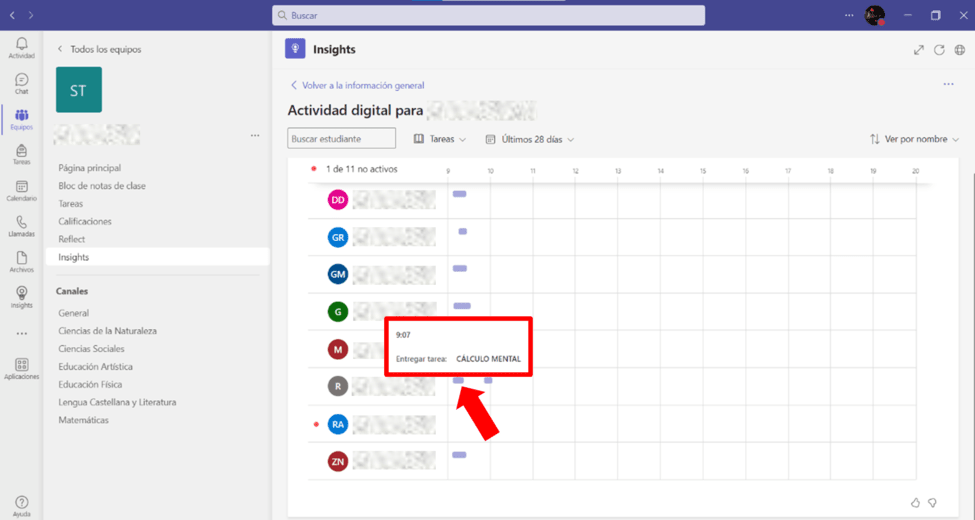Click the ST team avatar
This screenshot has width=975, height=520.
78,90
